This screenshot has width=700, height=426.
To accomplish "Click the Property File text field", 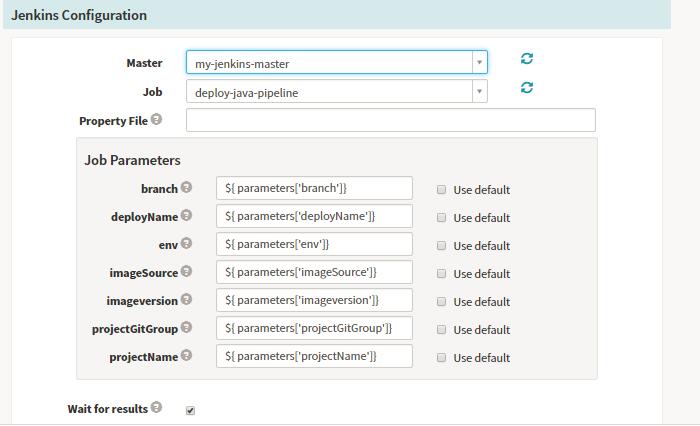I will 390,121.
